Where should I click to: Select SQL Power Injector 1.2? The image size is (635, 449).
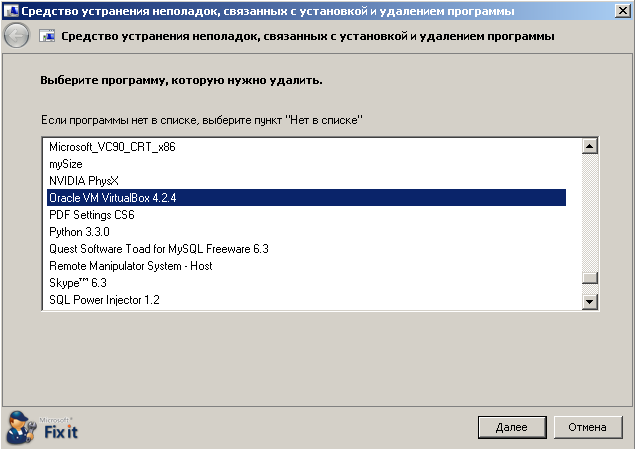tap(104, 300)
